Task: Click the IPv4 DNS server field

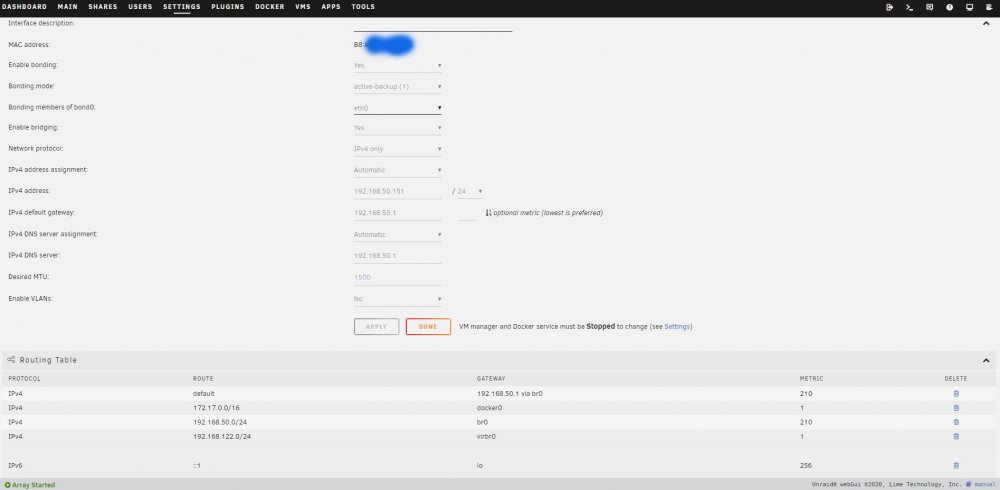Action: (x=398, y=256)
